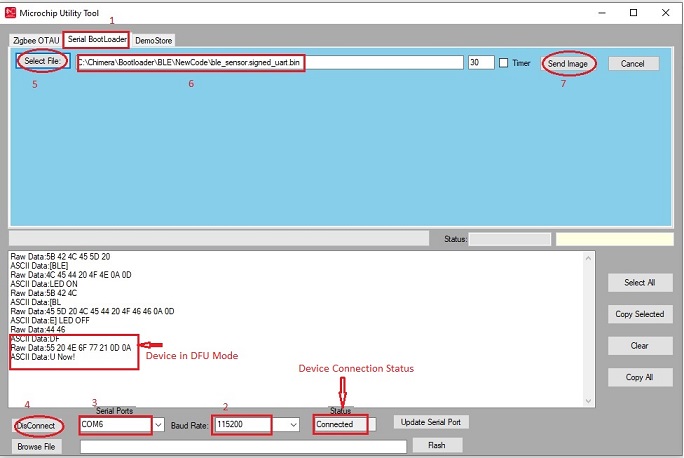The height and width of the screenshot is (458, 684).
Task: Cancel the image transfer
Action: coord(633,64)
